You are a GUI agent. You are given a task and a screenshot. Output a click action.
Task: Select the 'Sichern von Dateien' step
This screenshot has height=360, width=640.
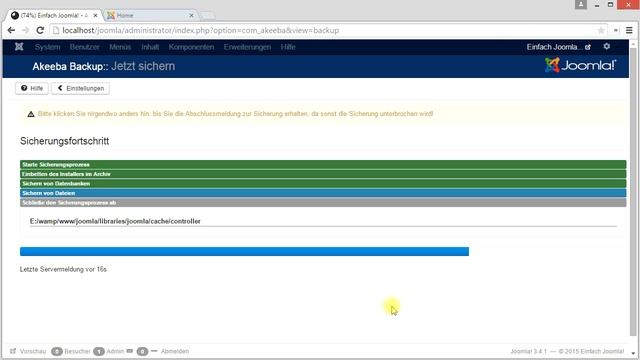pos(323,193)
